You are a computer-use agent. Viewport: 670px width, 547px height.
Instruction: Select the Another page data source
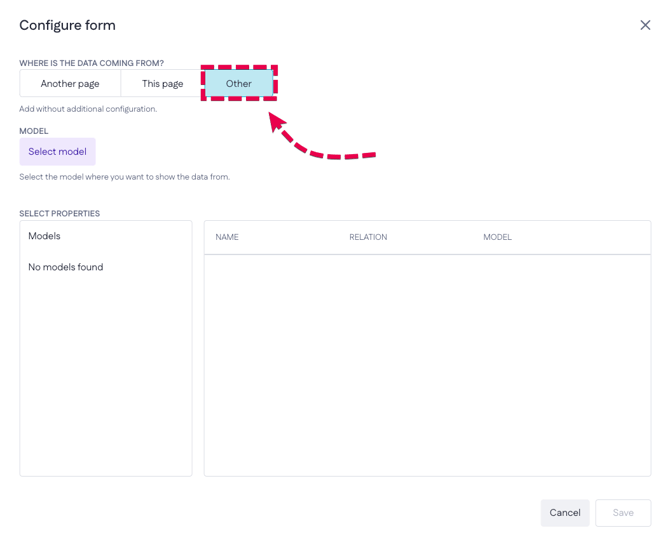point(70,83)
